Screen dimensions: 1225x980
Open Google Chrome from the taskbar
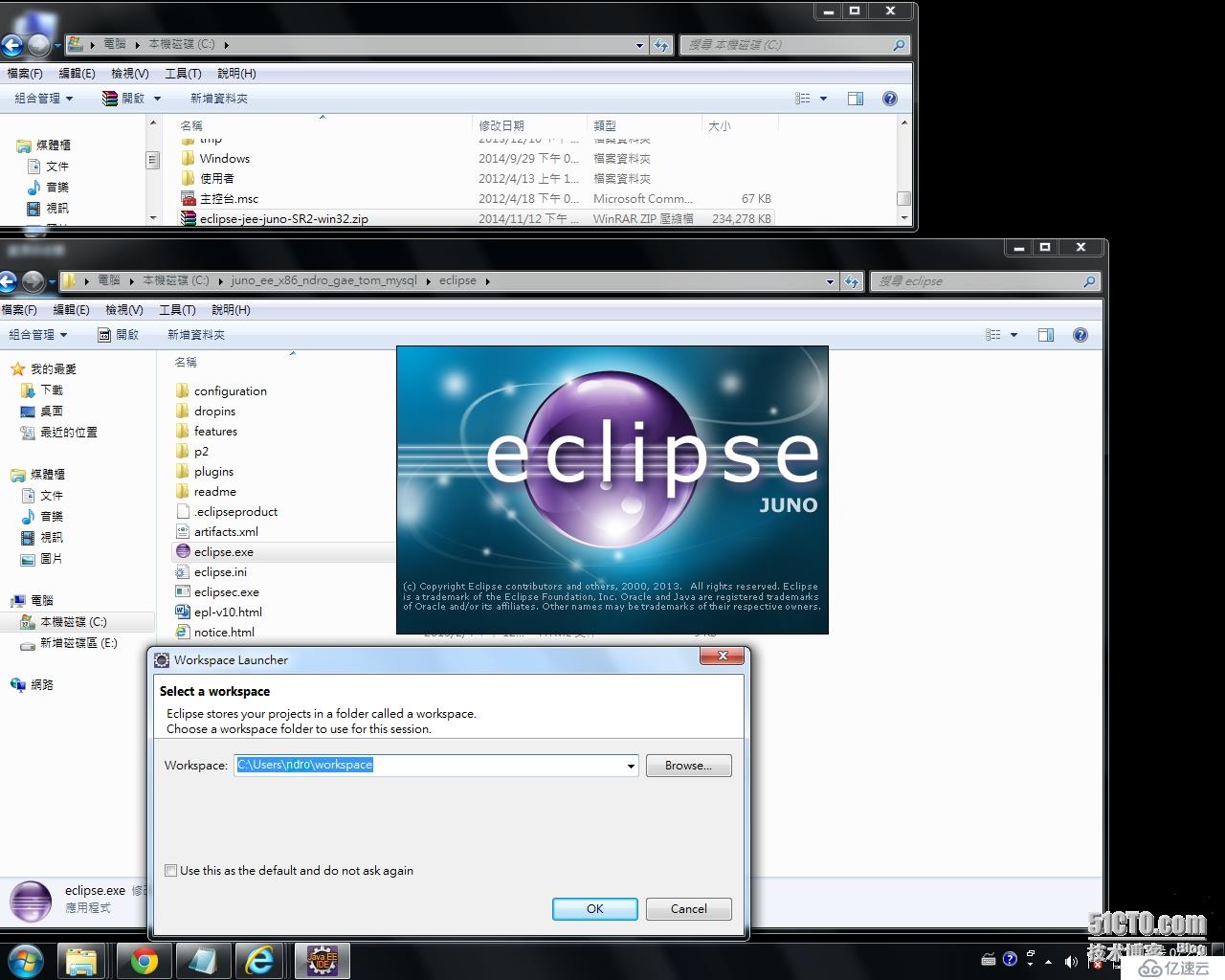tap(145, 961)
